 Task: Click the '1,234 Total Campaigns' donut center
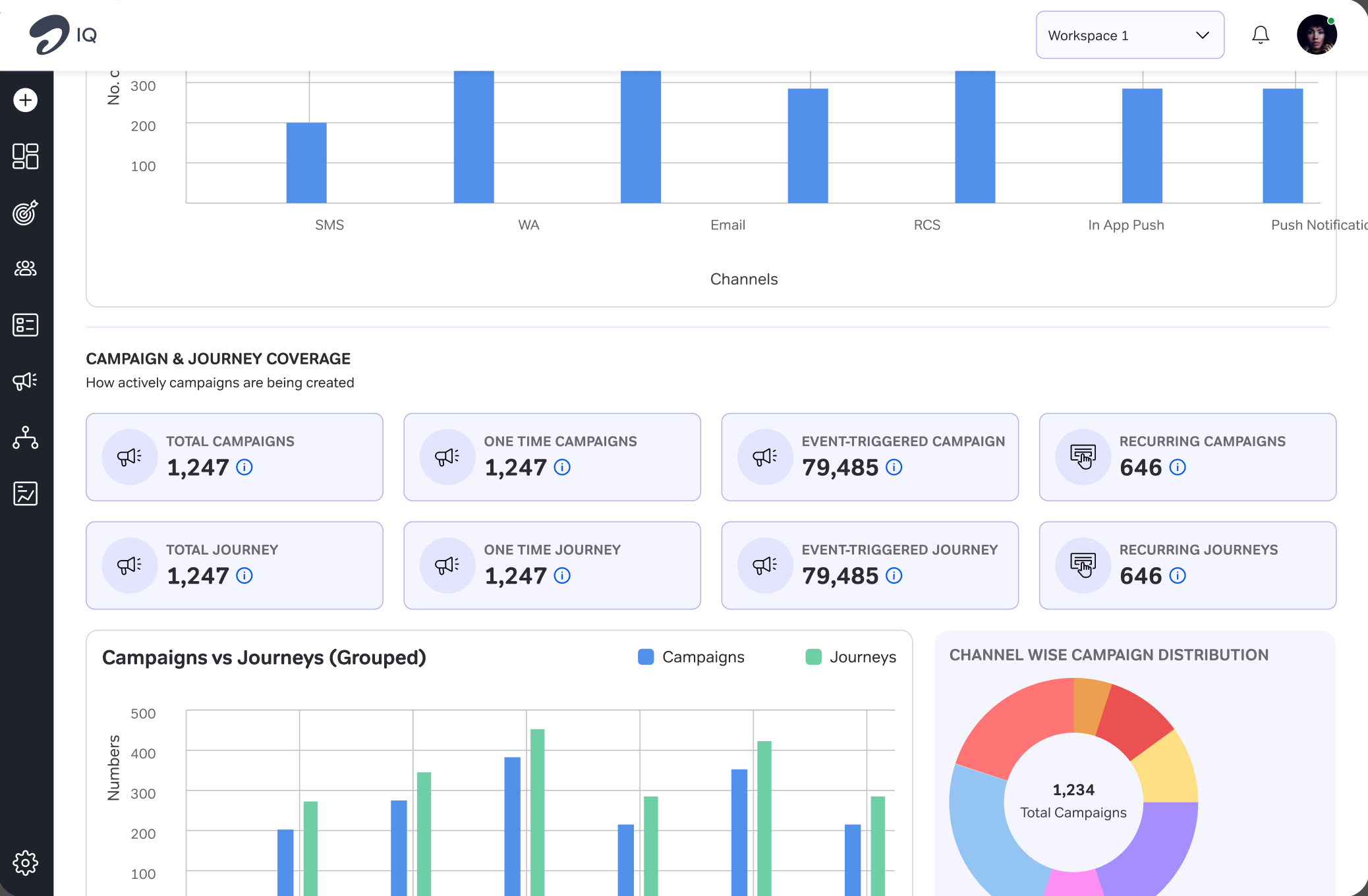pyautogui.click(x=1073, y=801)
